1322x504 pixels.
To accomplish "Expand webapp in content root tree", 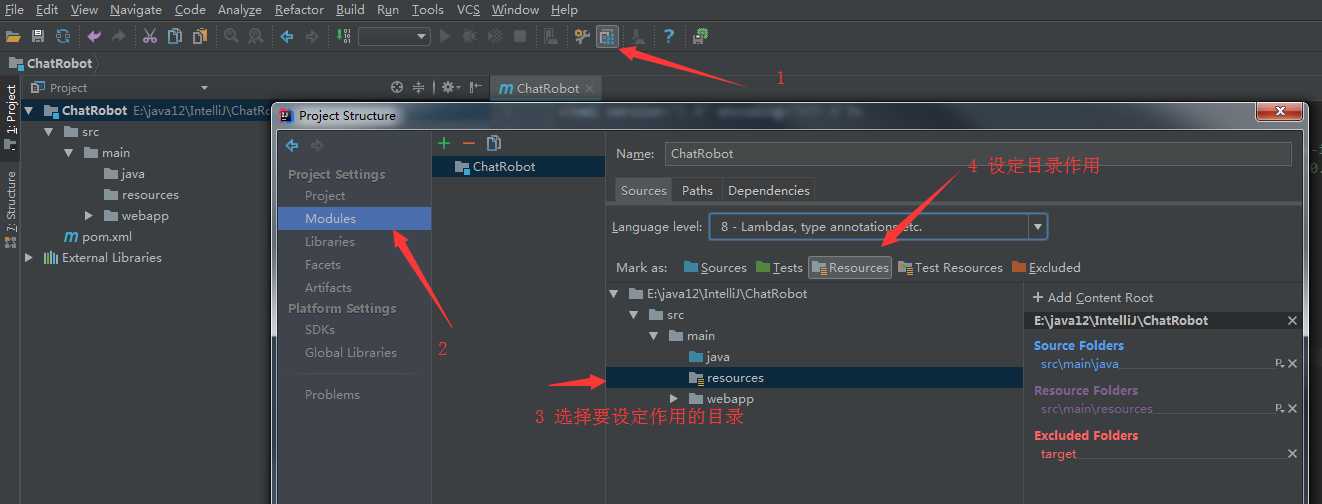I will [x=673, y=399].
